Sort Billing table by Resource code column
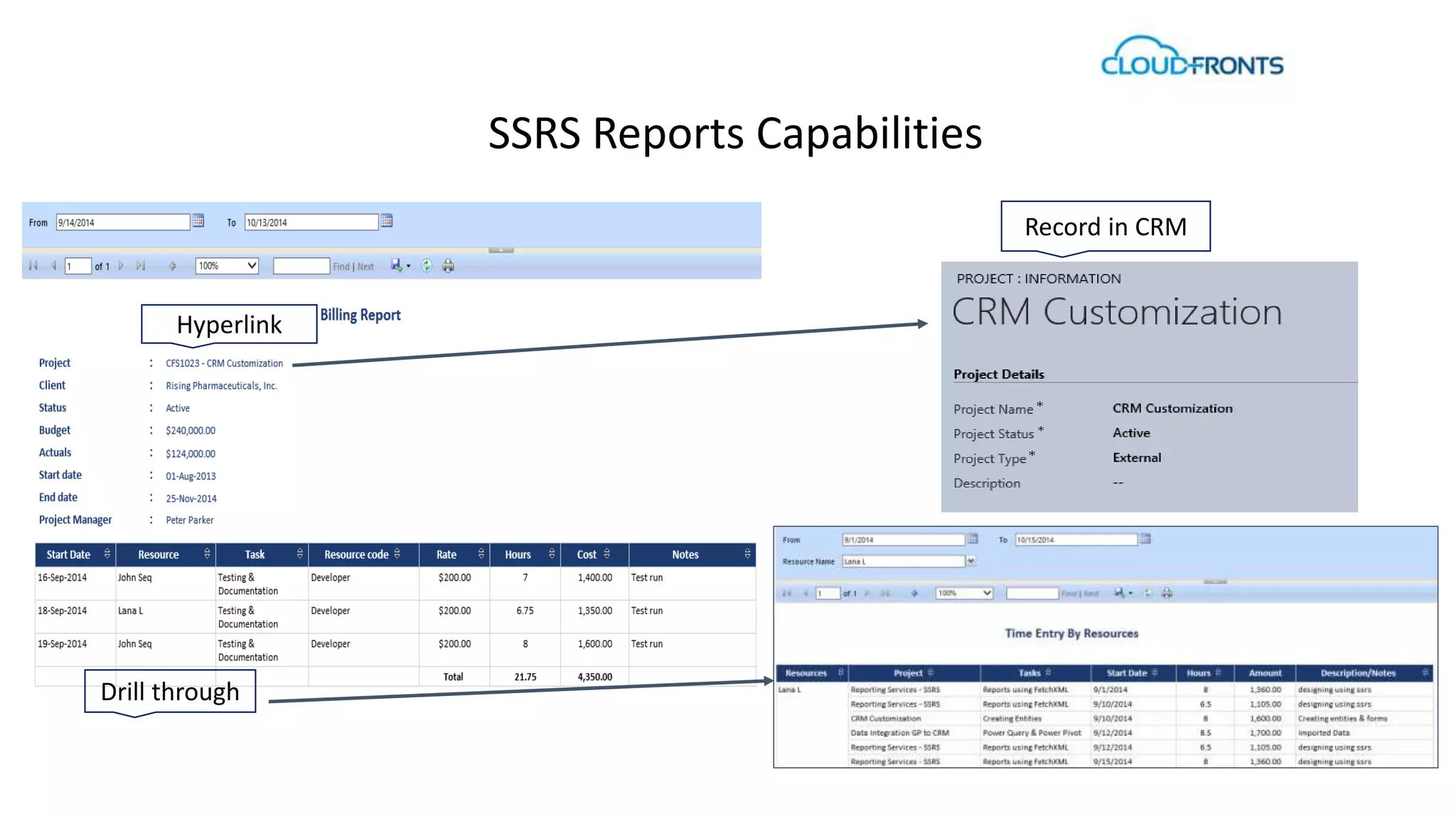 [x=397, y=554]
